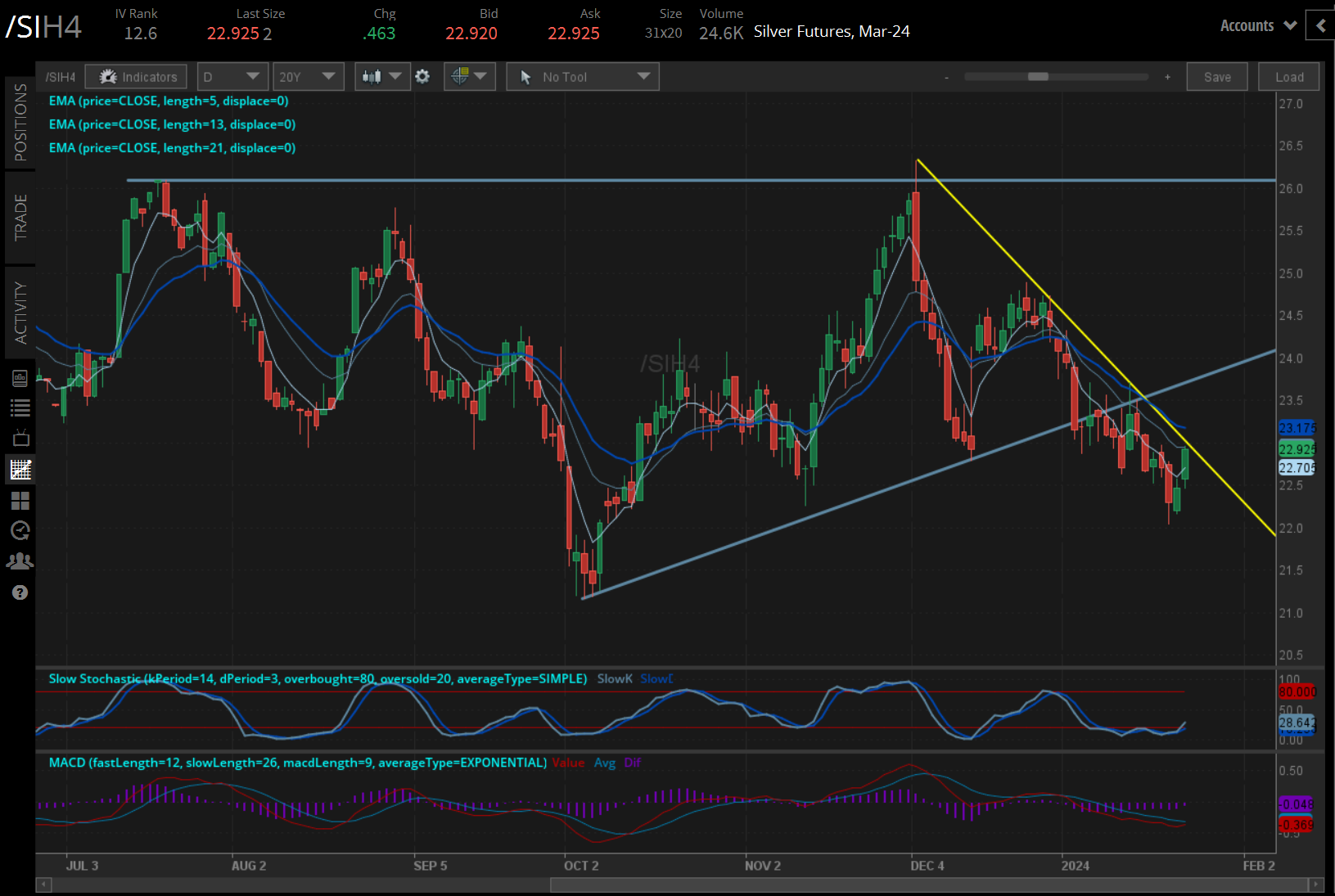Click the Save chart button

[x=1217, y=77]
